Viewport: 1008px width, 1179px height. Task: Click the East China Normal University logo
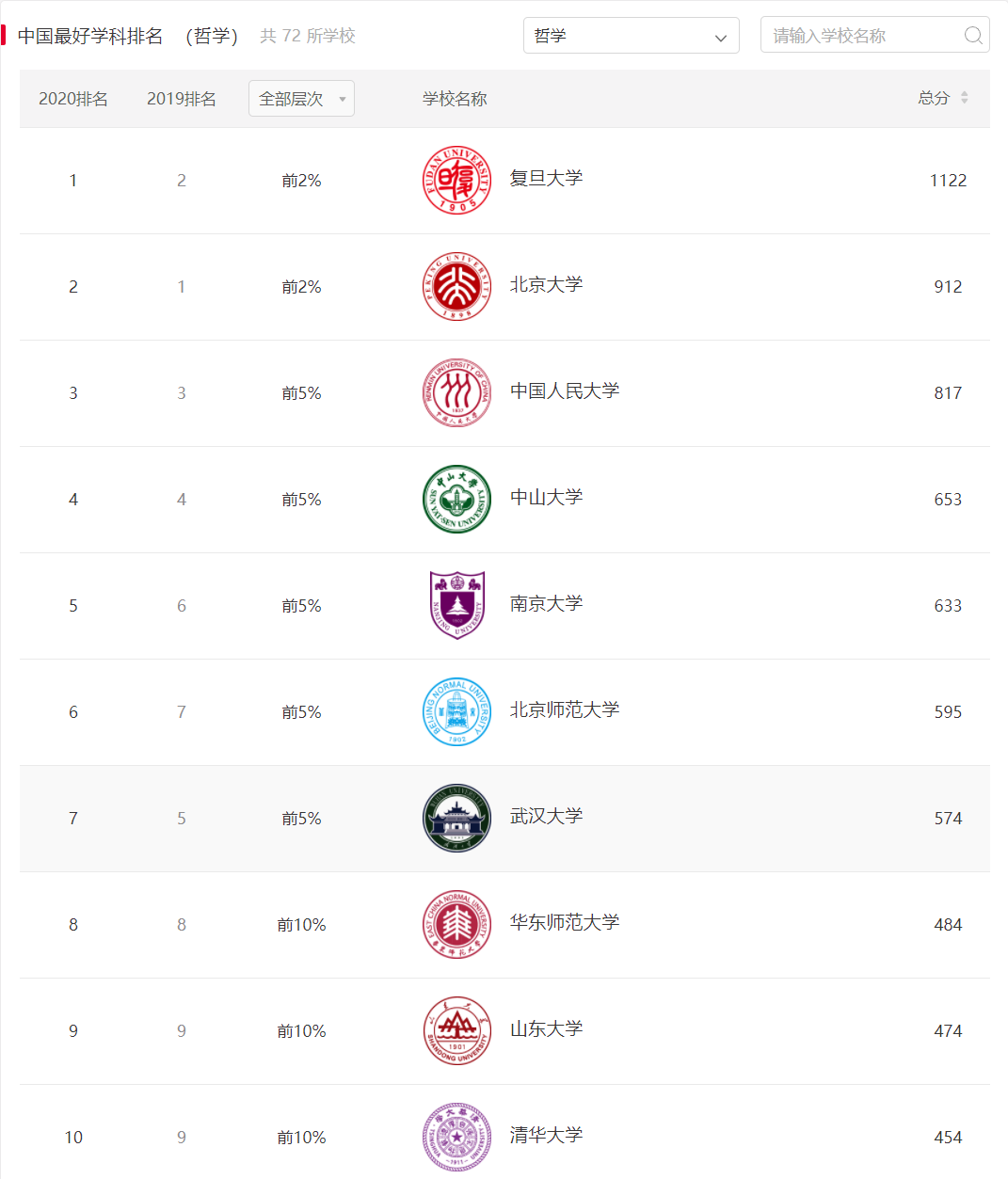coord(456,925)
